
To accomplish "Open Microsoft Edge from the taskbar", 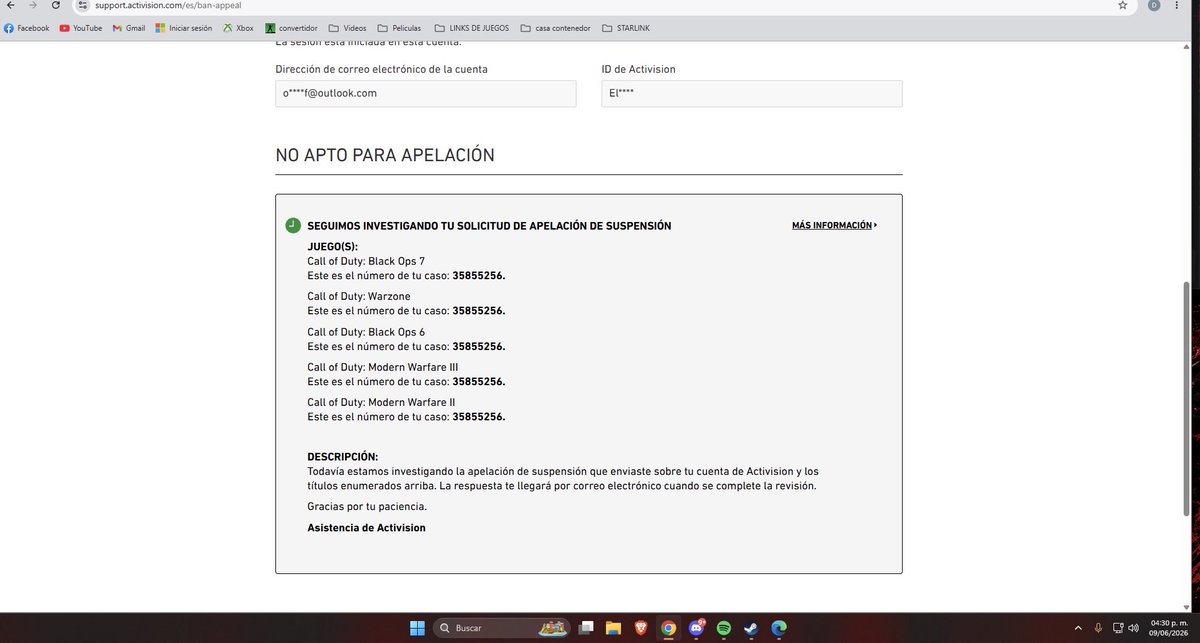I will coord(779,628).
